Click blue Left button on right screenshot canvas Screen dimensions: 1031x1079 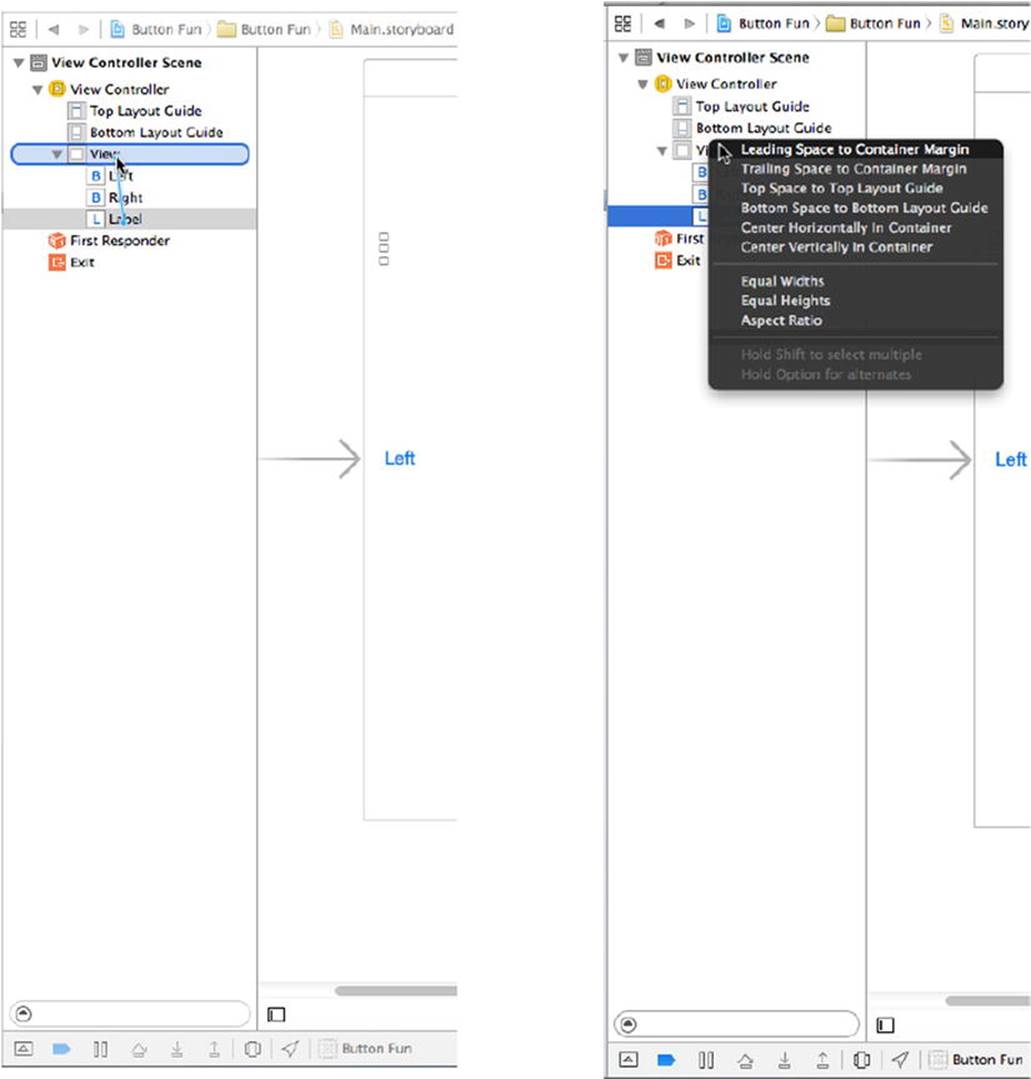(x=1010, y=460)
